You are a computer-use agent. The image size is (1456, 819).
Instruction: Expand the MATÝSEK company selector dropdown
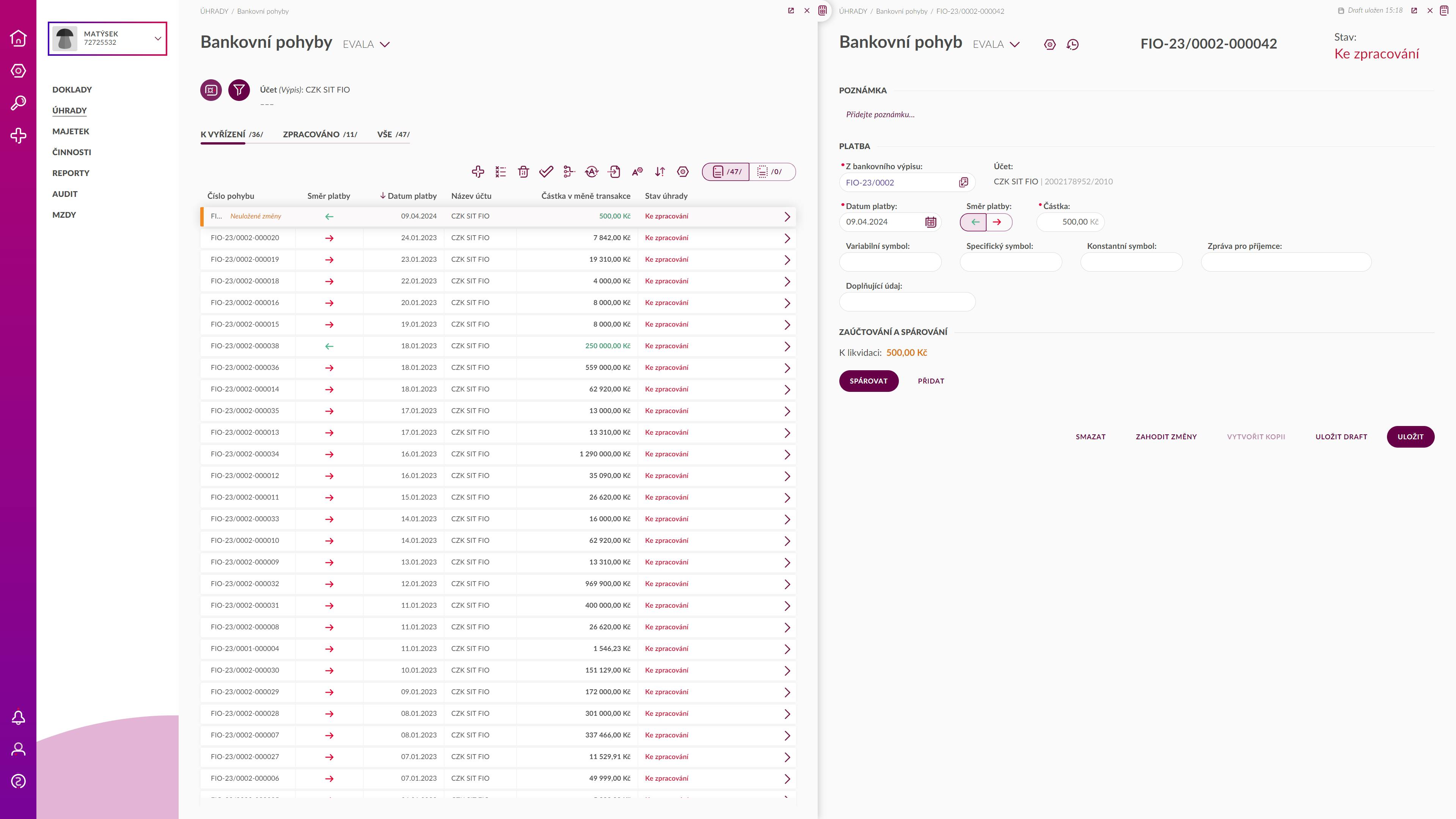click(x=158, y=38)
